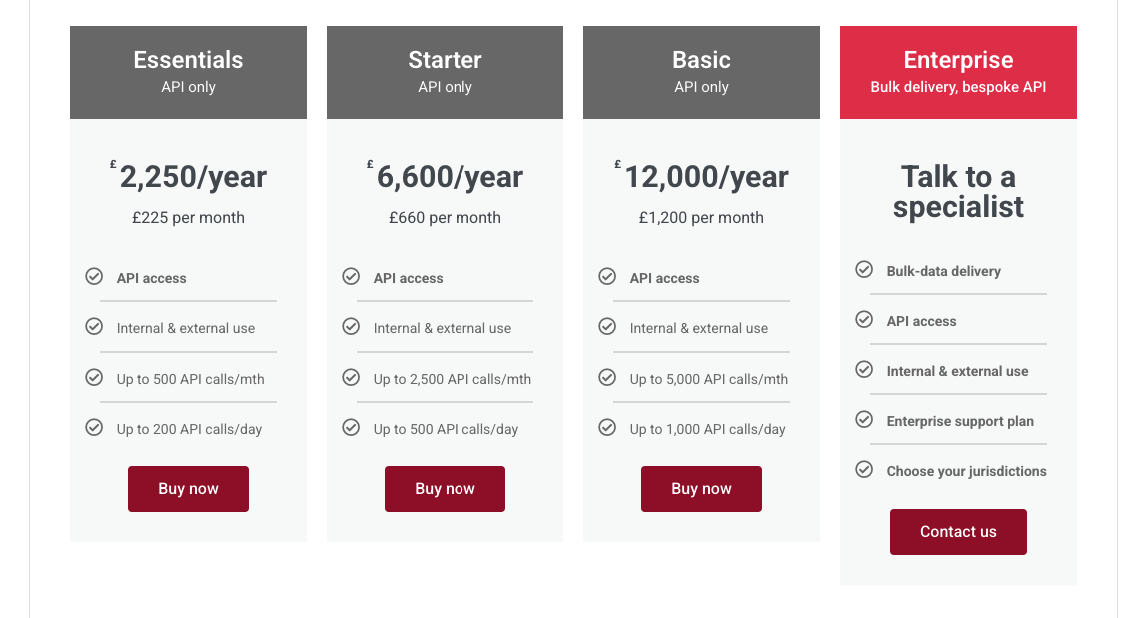Select the Enterprise plan red header
The height and width of the screenshot is (618, 1132).
point(958,72)
